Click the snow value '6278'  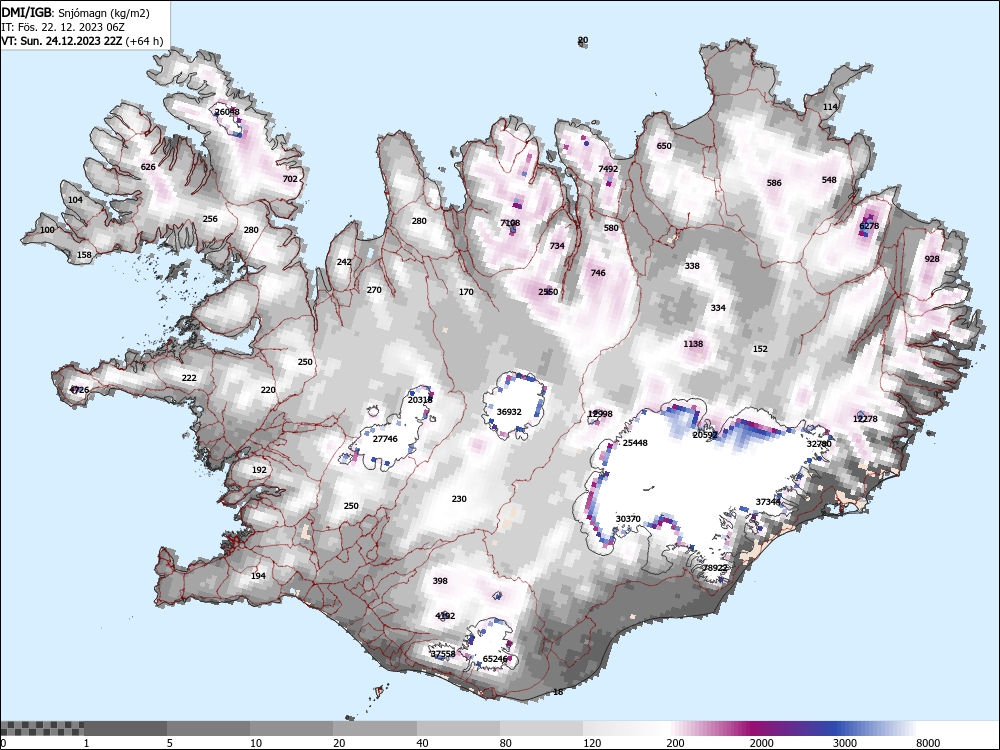click(869, 226)
